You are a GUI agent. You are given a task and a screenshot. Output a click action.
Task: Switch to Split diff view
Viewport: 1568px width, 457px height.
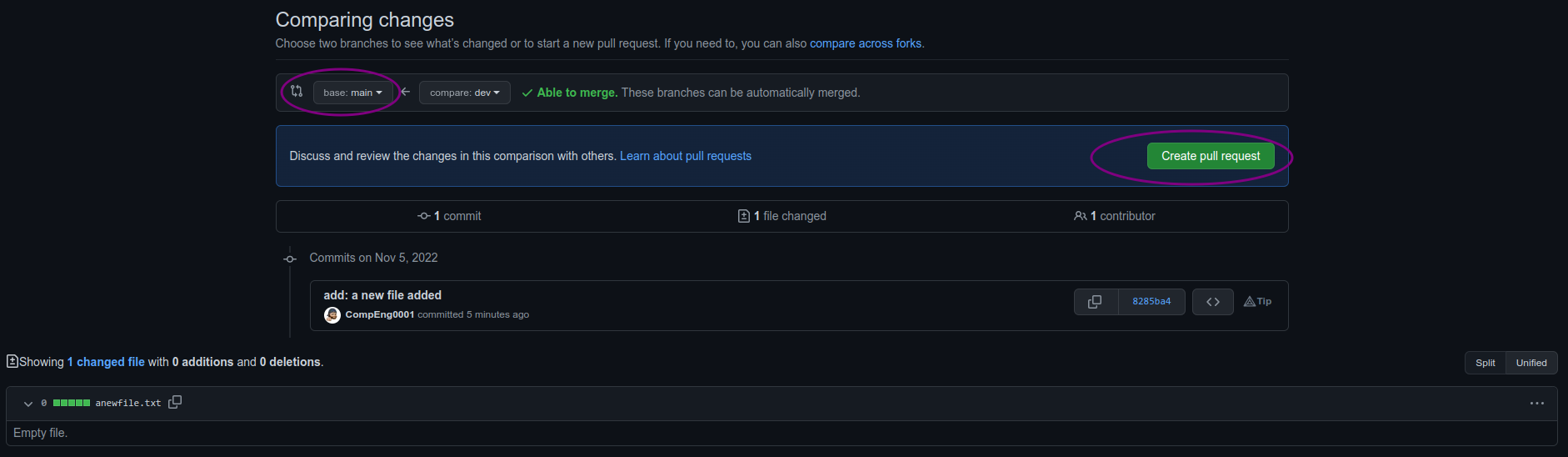pyautogui.click(x=1485, y=363)
